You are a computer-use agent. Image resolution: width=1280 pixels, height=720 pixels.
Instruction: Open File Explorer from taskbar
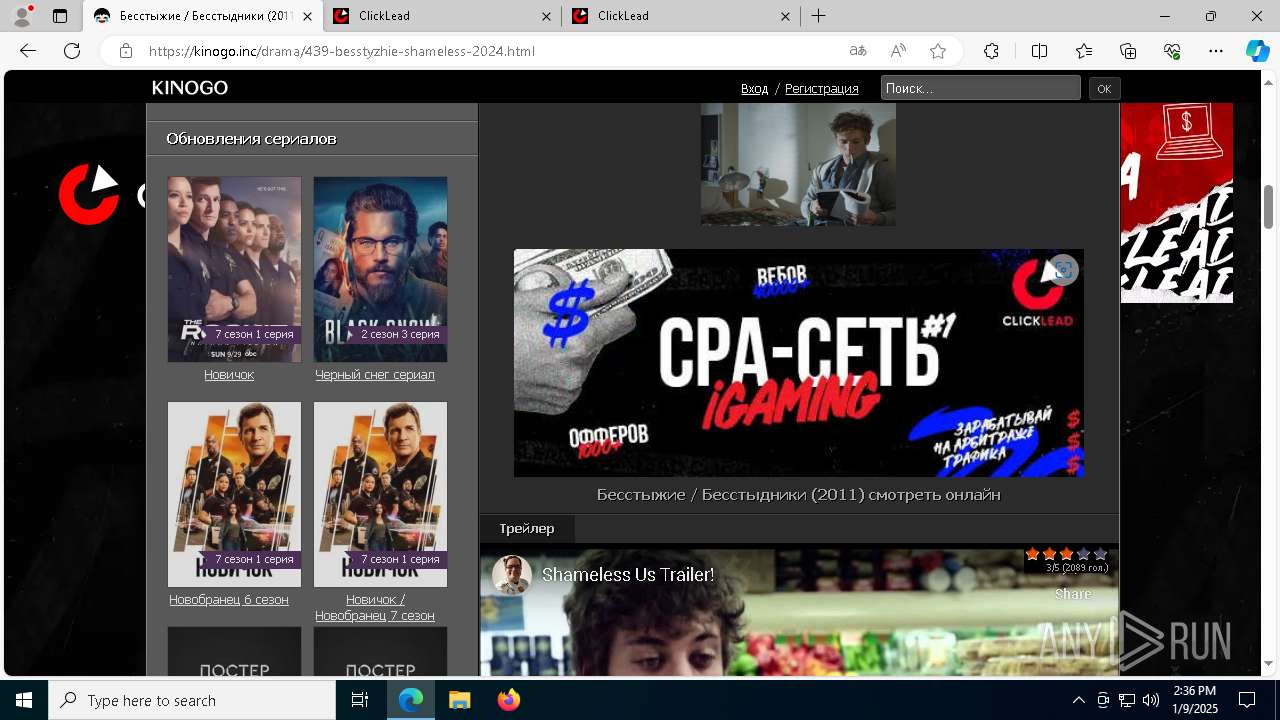(x=459, y=700)
